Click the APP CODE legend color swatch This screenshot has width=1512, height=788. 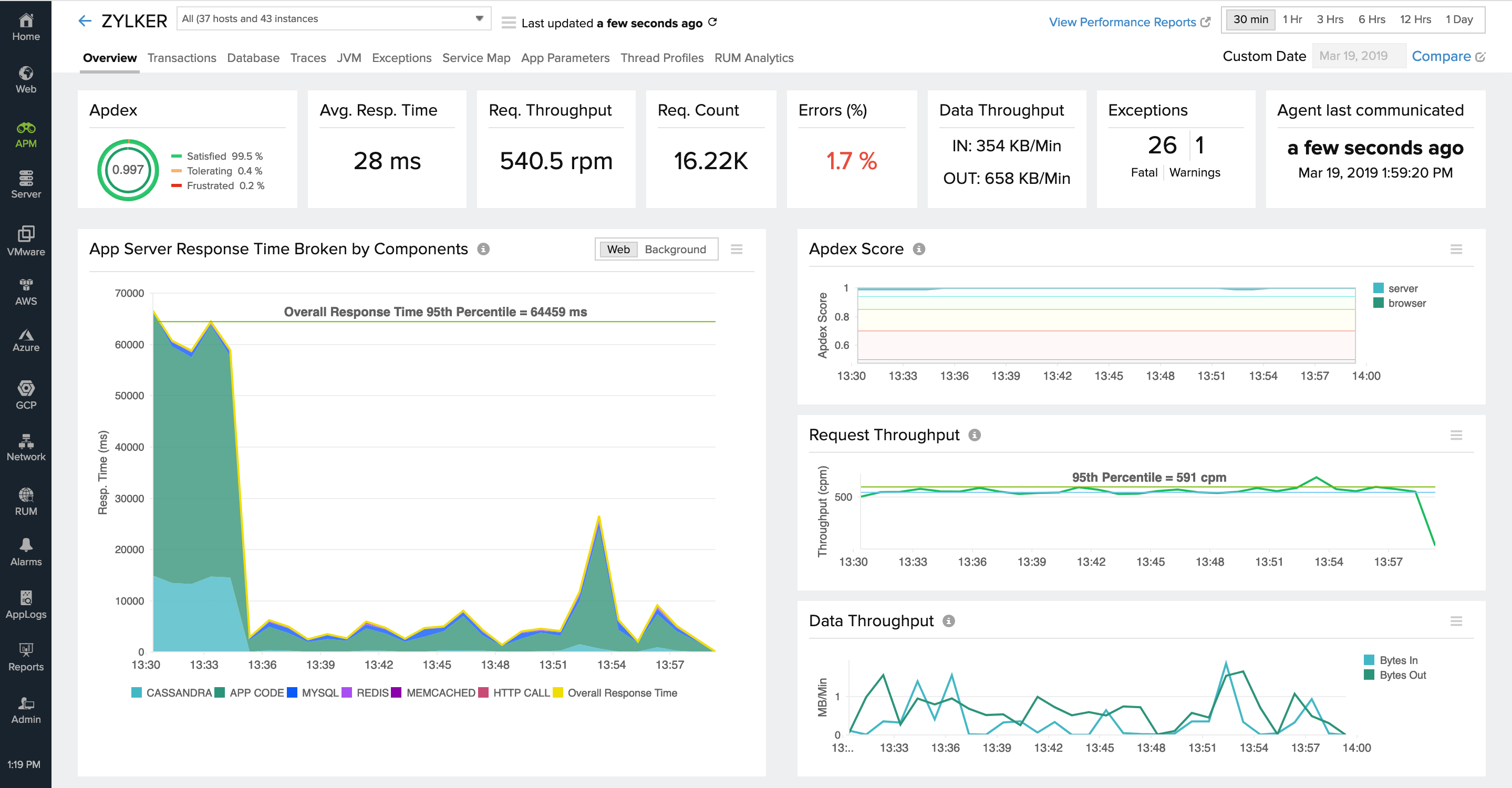pyautogui.click(x=220, y=693)
